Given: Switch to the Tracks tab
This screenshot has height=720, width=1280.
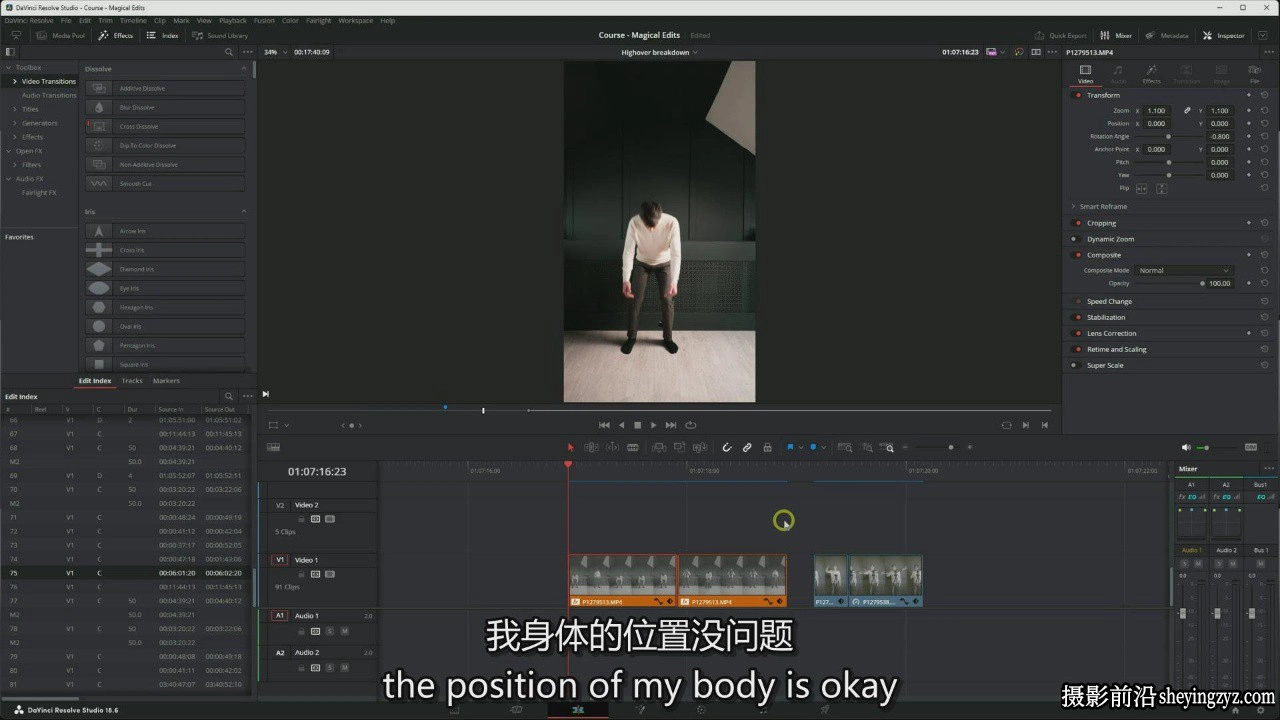Looking at the screenshot, I should (x=132, y=380).
